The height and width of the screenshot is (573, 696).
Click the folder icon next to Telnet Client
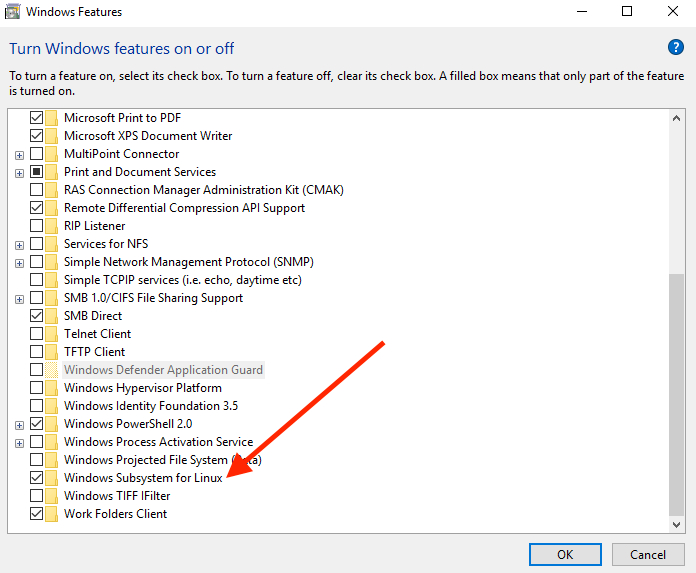coord(51,334)
